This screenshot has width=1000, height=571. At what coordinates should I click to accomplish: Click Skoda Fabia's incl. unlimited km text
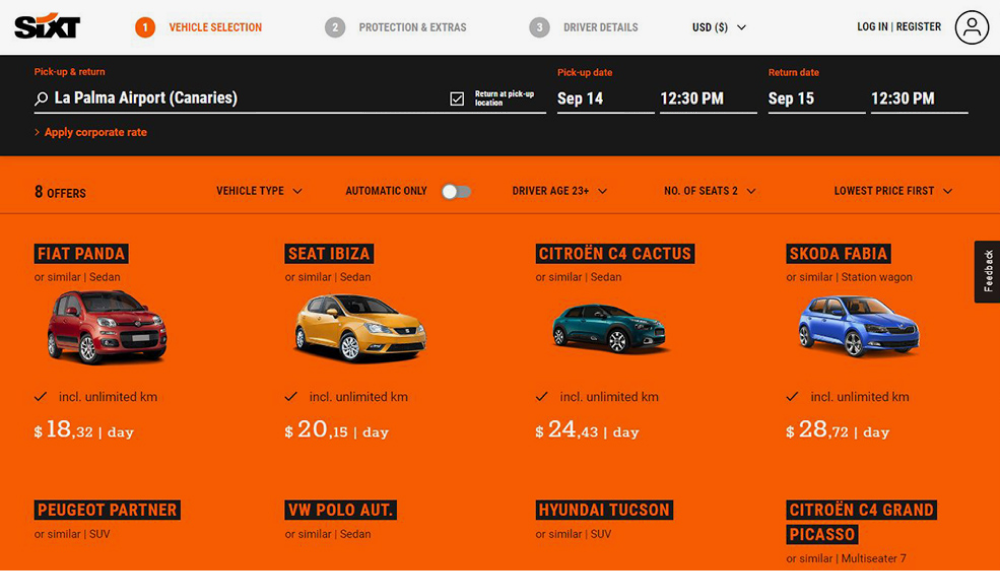pos(860,397)
